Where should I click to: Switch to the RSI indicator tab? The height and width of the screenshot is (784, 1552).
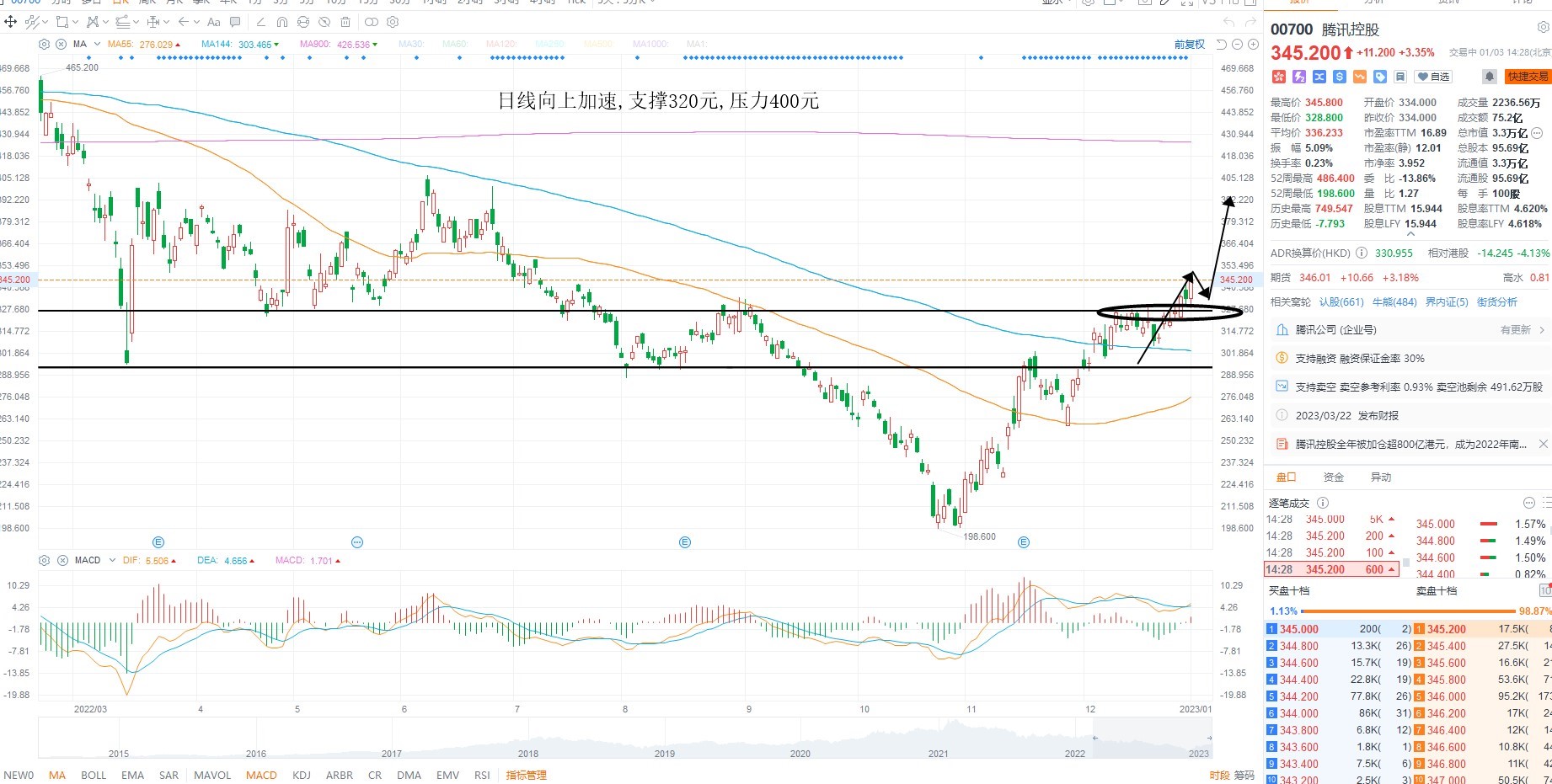point(482,775)
